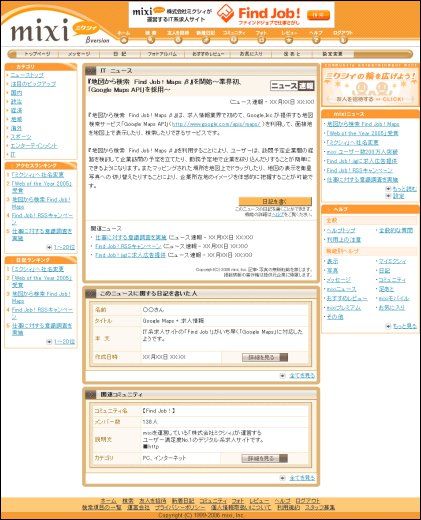This screenshot has height=520, width=421.
Task: Click 全般的な質問 link in ヘルプ panel
Action: click(x=396, y=230)
